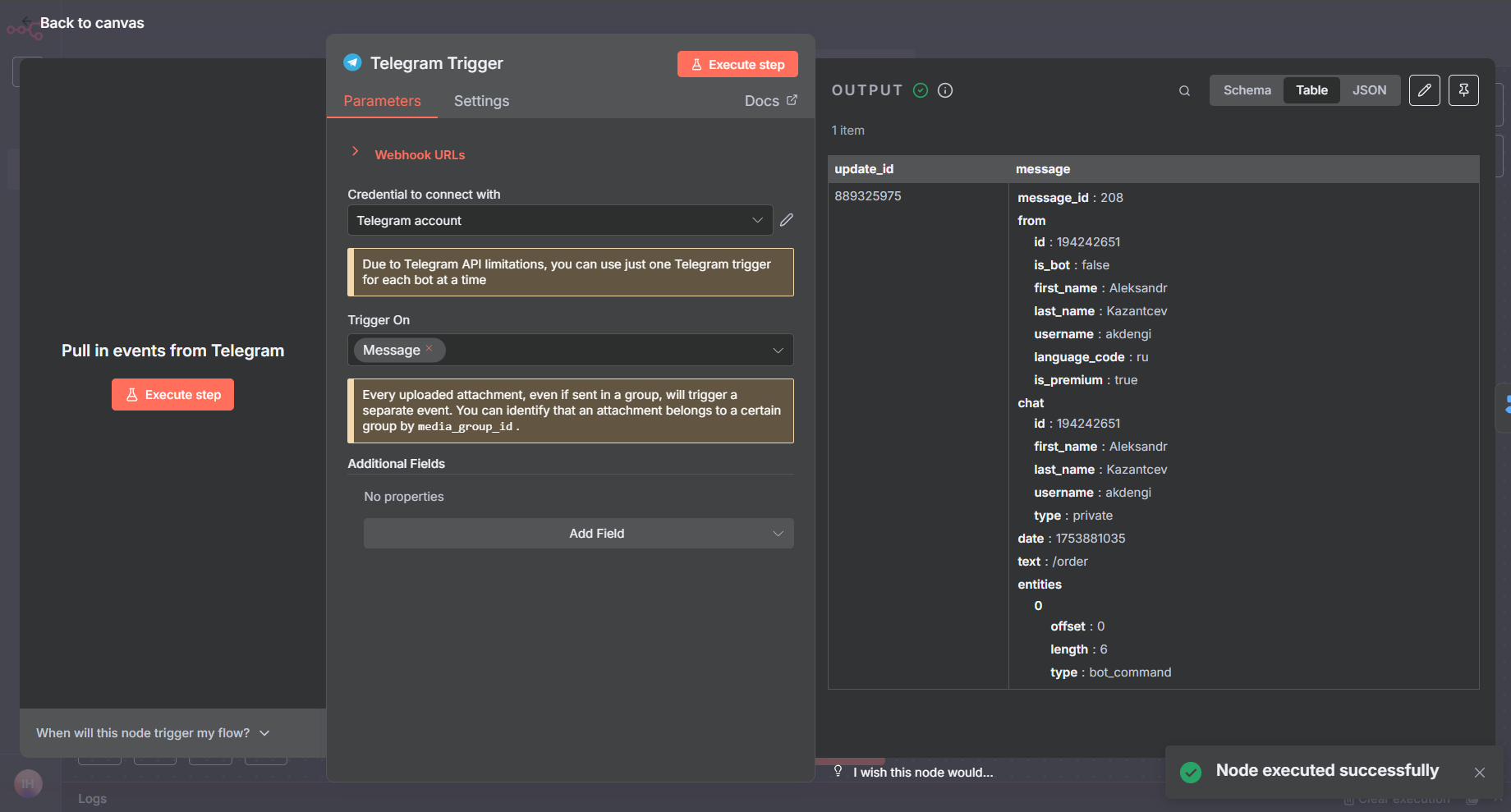Click the Logs panel label
1511x812 pixels.
coord(92,798)
